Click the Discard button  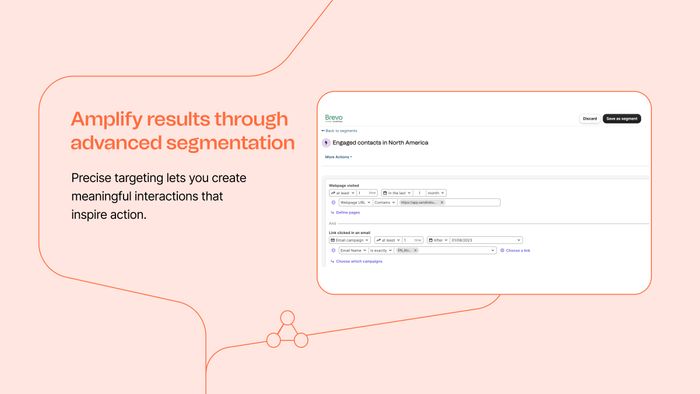(x=590, y=119)
